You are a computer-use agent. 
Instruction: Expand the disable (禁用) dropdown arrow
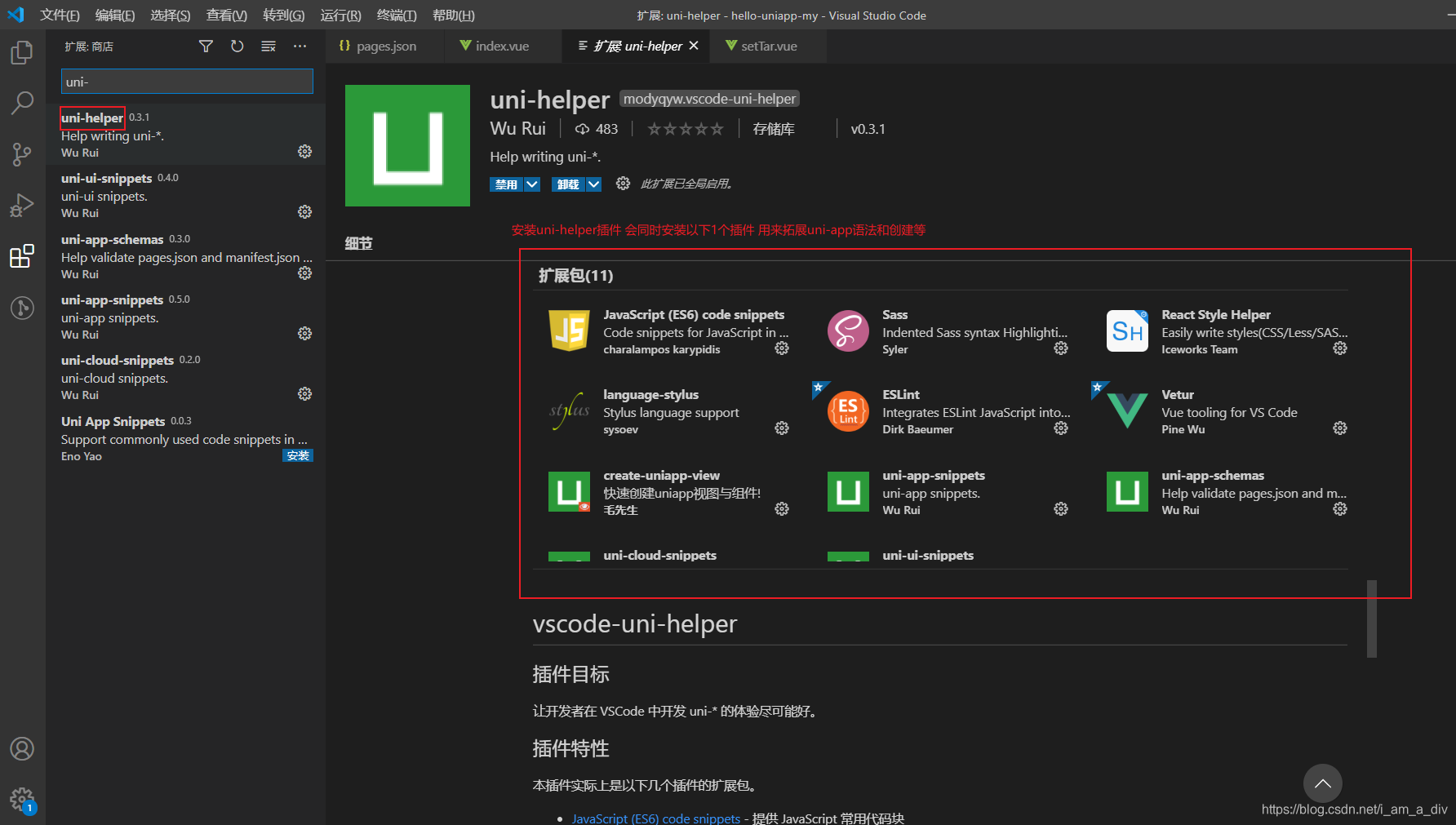(x=532, y=184)
